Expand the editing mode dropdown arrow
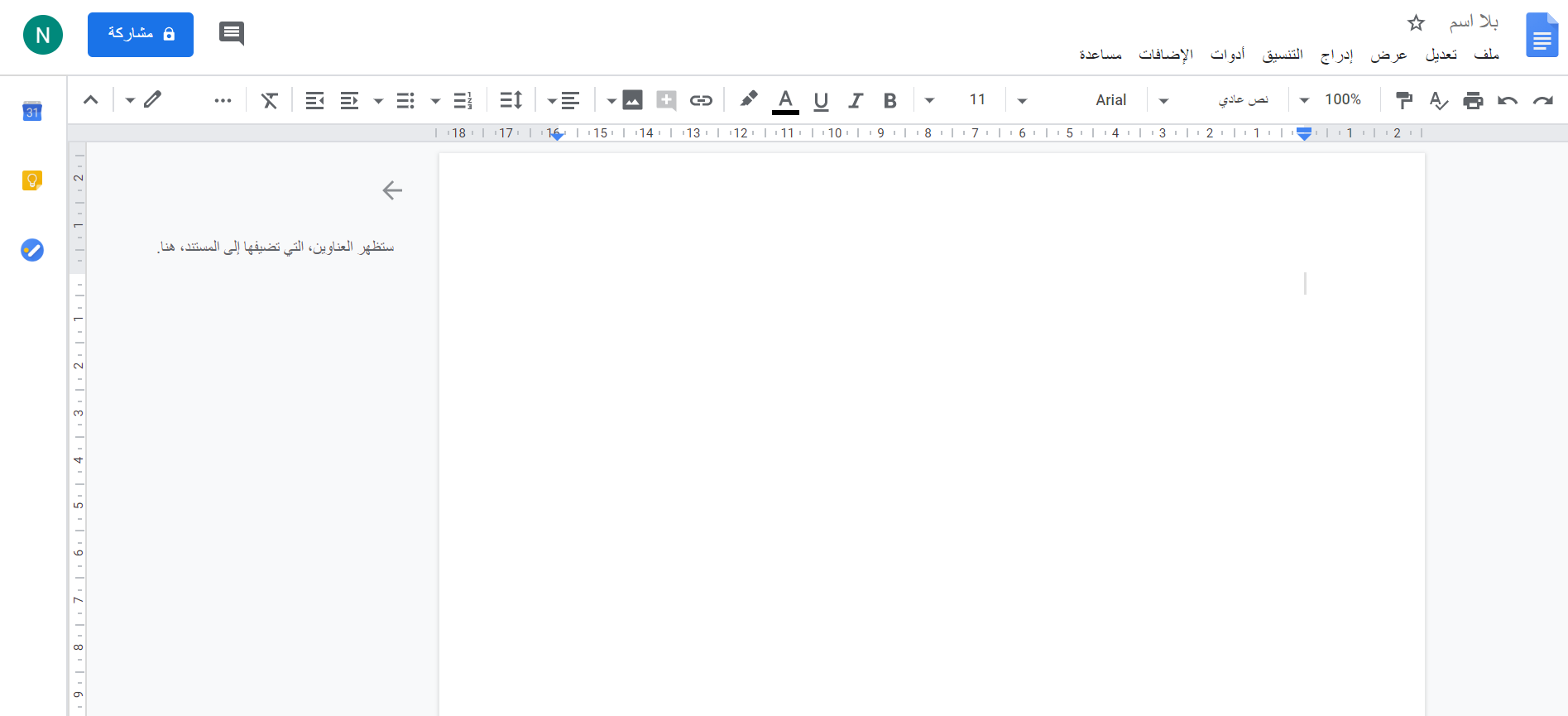This screenshot has height=716, width=1568. point(130,100)
